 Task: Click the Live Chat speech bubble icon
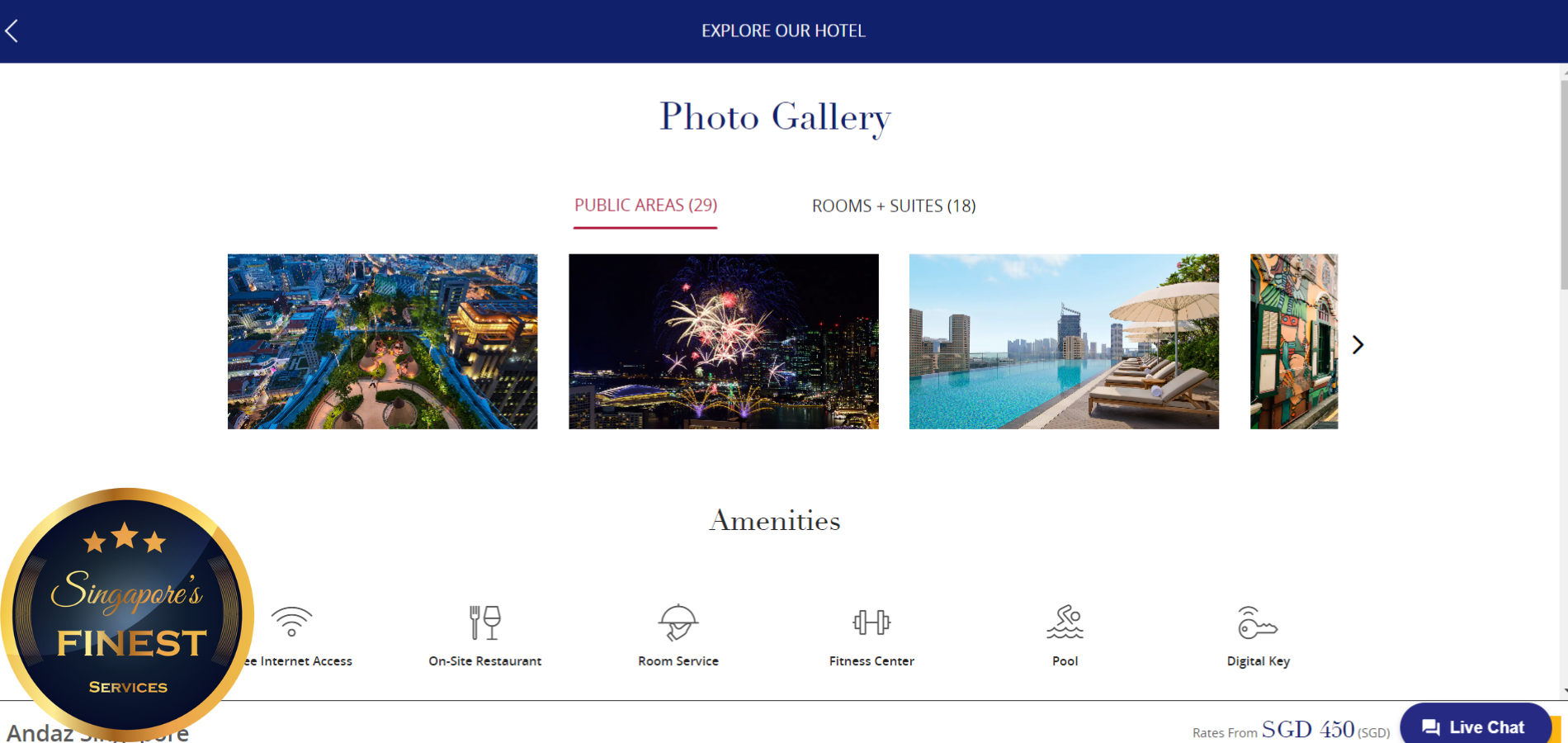1431,727
